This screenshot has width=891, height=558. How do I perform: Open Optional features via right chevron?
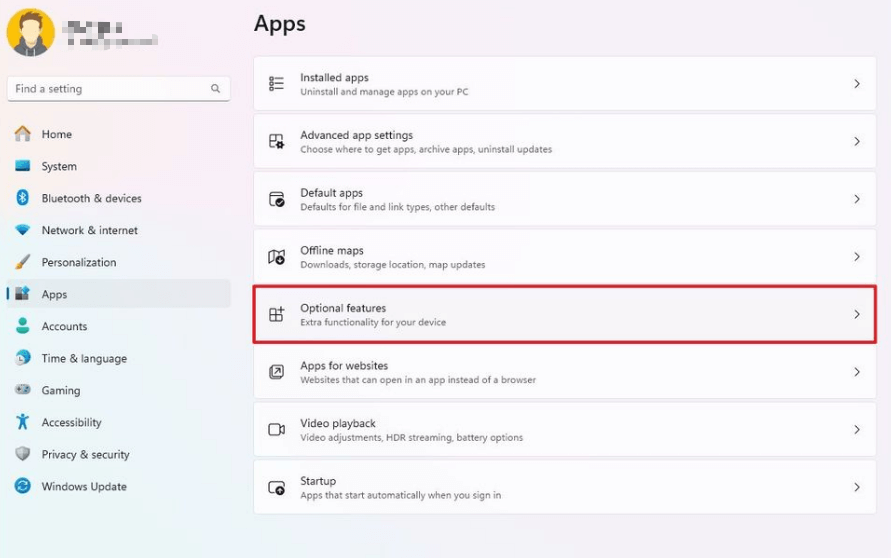(857, 315)
